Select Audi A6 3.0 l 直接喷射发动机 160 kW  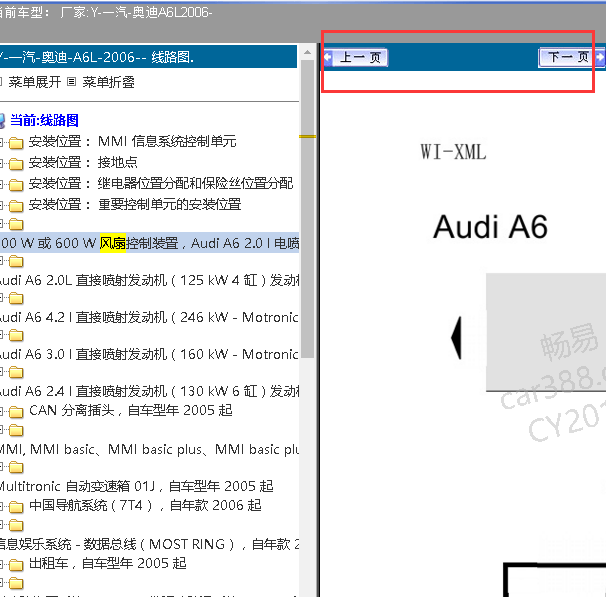click(150, 354)
